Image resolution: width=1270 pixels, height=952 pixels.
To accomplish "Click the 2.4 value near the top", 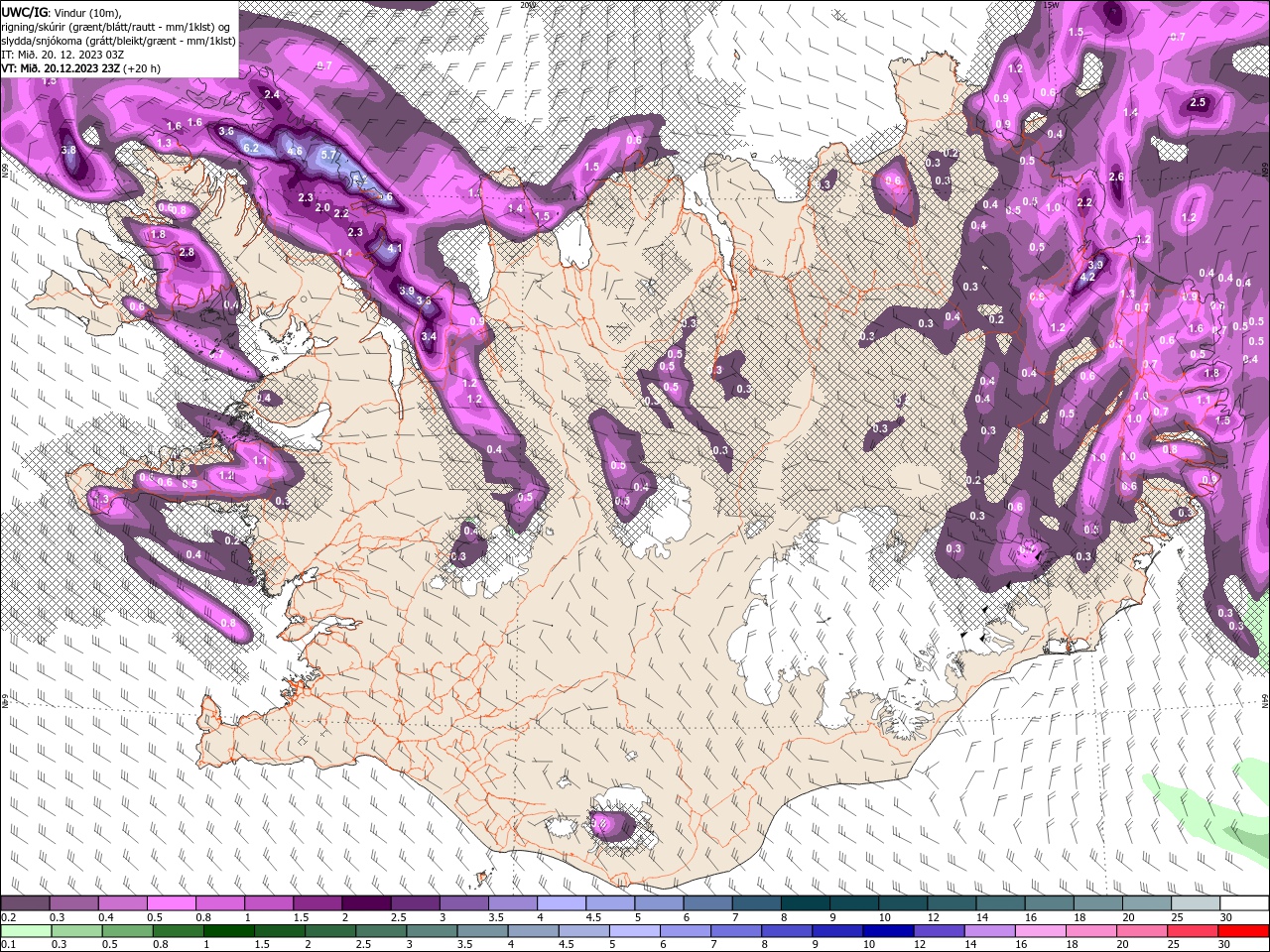I will (272, 94).
